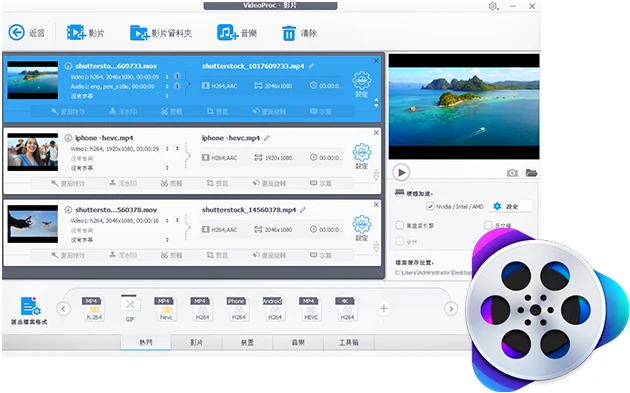The image size is (630, 393).
Task: Take a snapshot with the camera icon
Action: click(x=512, y=173)
